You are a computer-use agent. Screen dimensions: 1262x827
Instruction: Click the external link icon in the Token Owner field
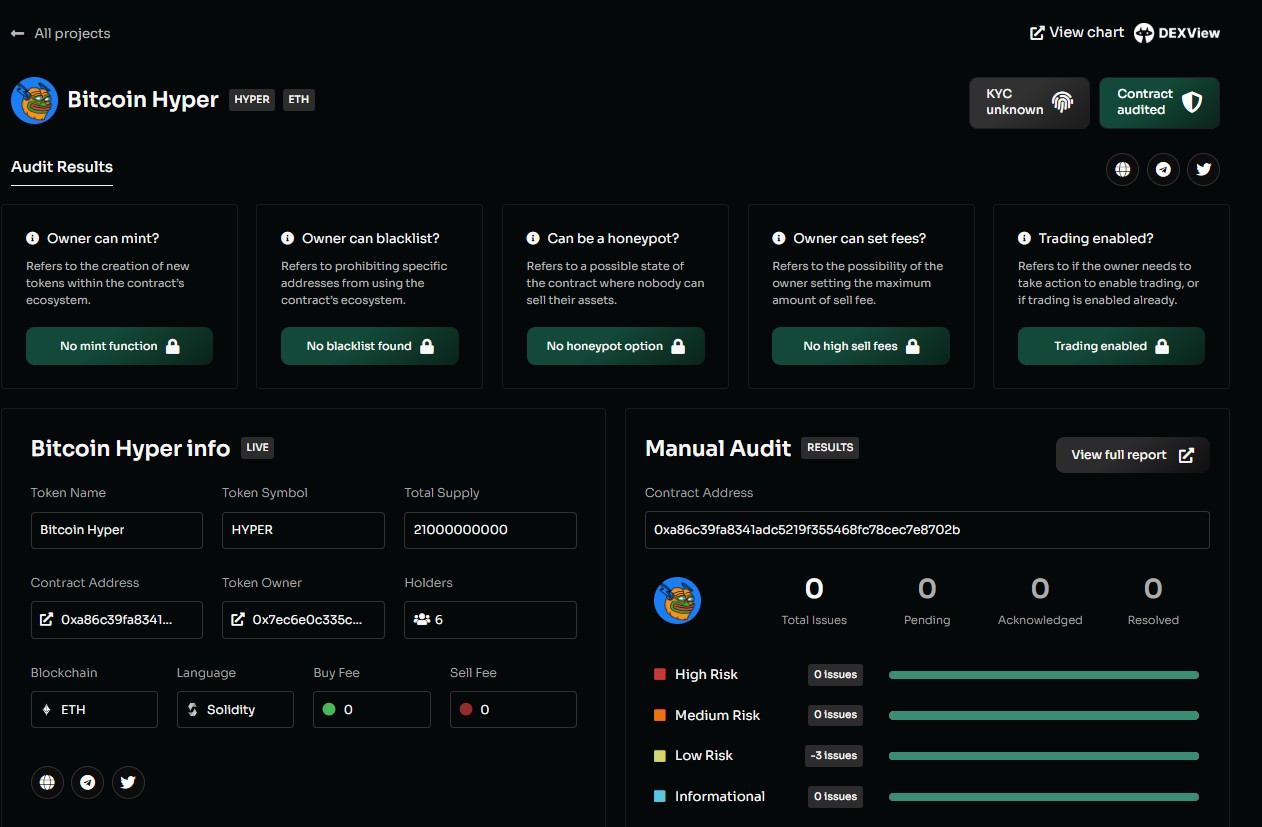(x=238, y=620)
